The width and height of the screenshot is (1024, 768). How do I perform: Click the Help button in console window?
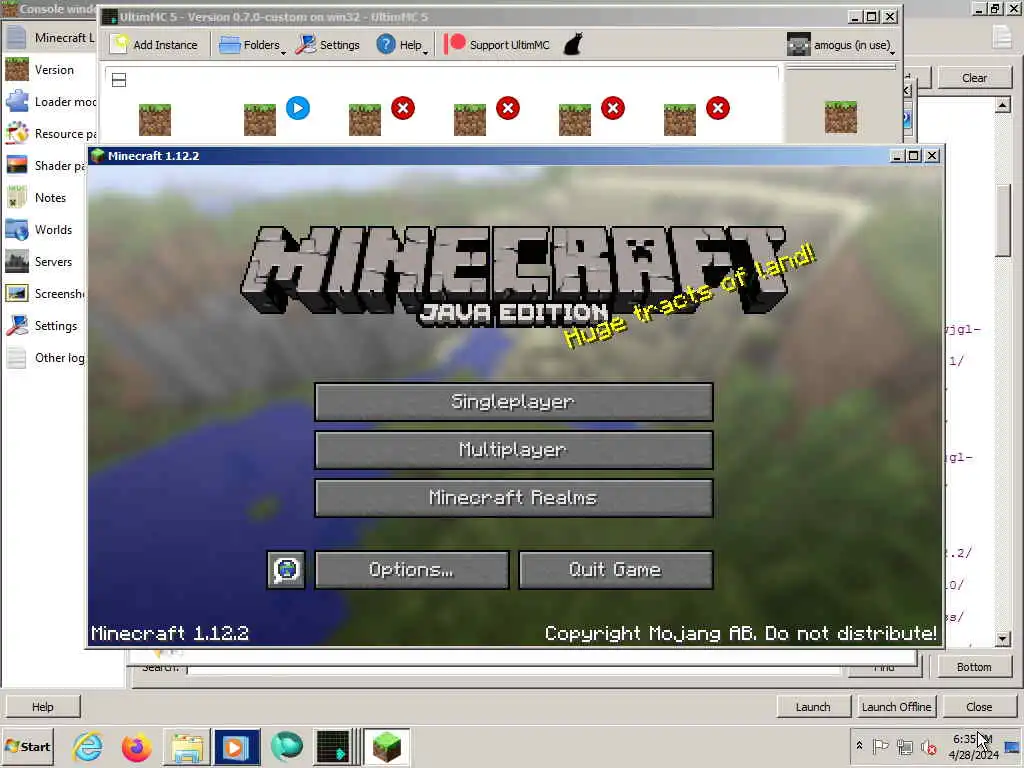(42, 707)
